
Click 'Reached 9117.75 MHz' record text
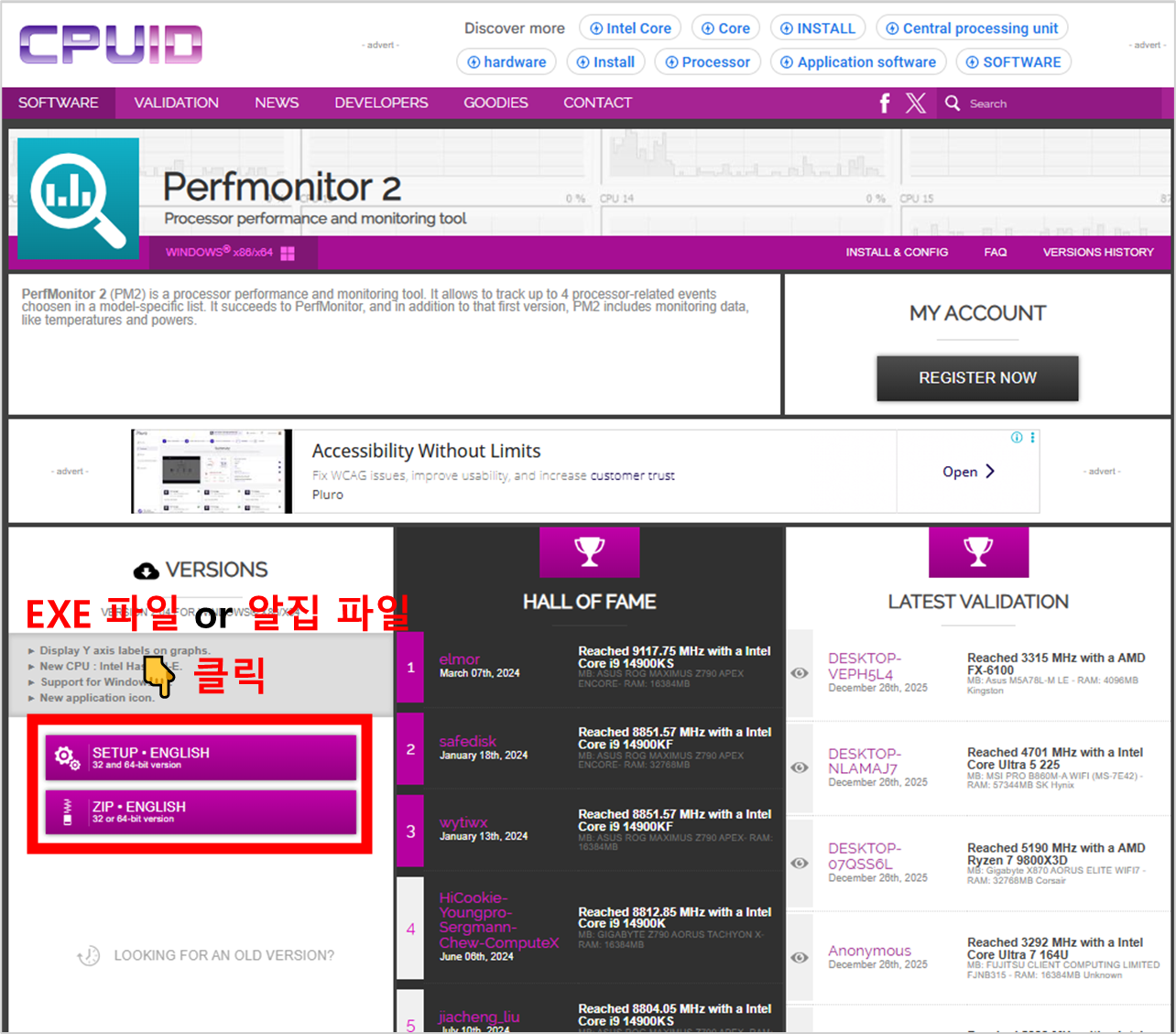pyautogui.click(x=674, y=657)
